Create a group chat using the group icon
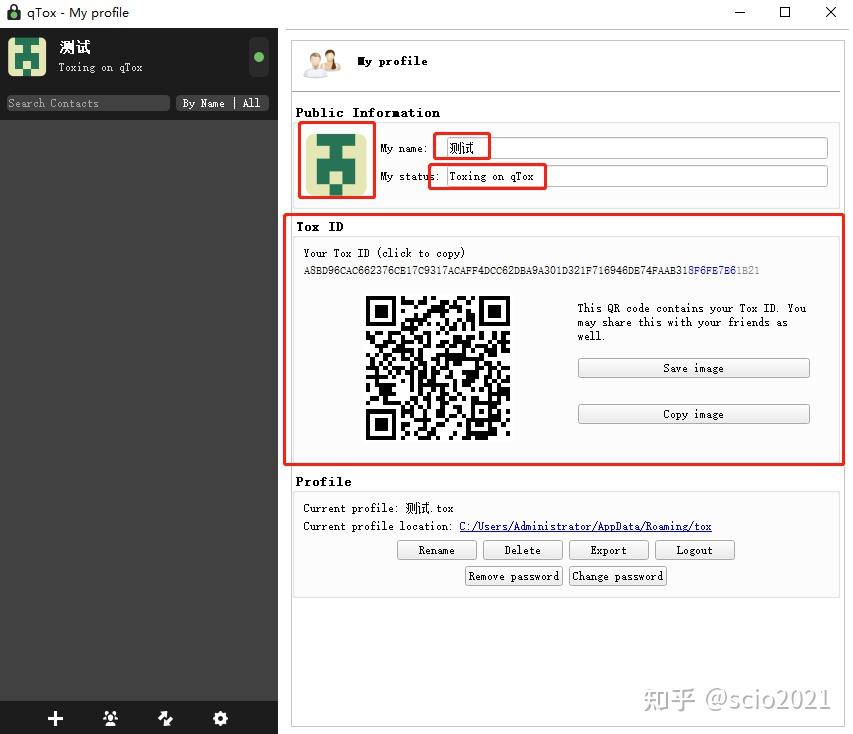853x734 pixels. pos(110,718)
